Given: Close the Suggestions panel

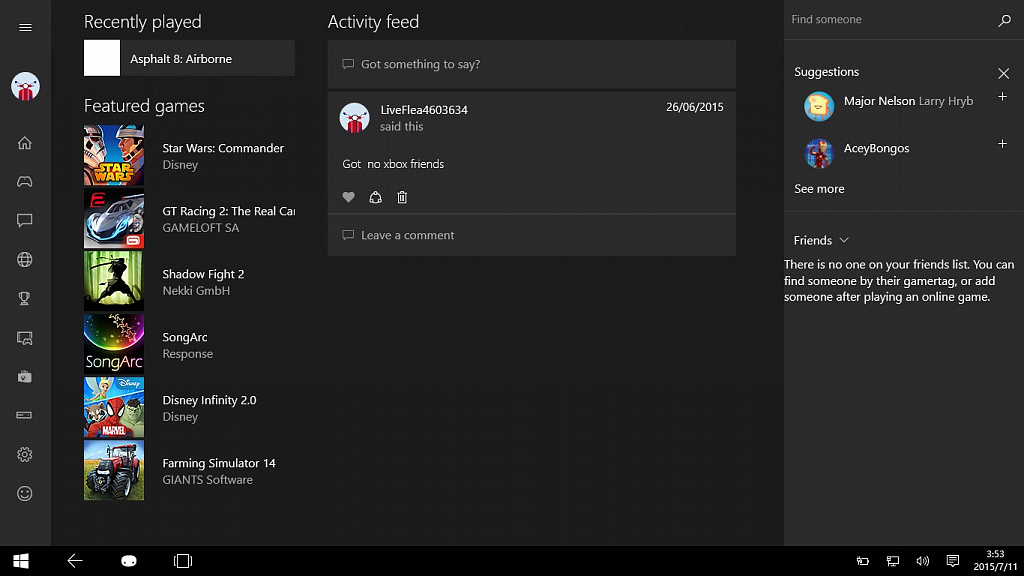Looking at the screenshot, I should [1004, 73].
